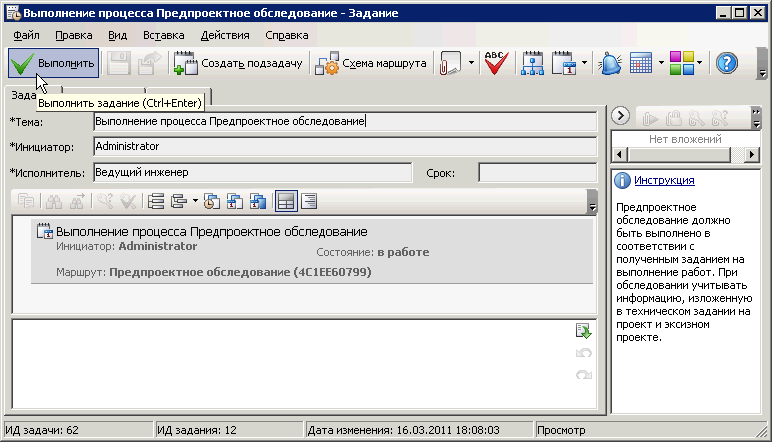Click the grayed-out checkmark with key icon

coord(129,201)
